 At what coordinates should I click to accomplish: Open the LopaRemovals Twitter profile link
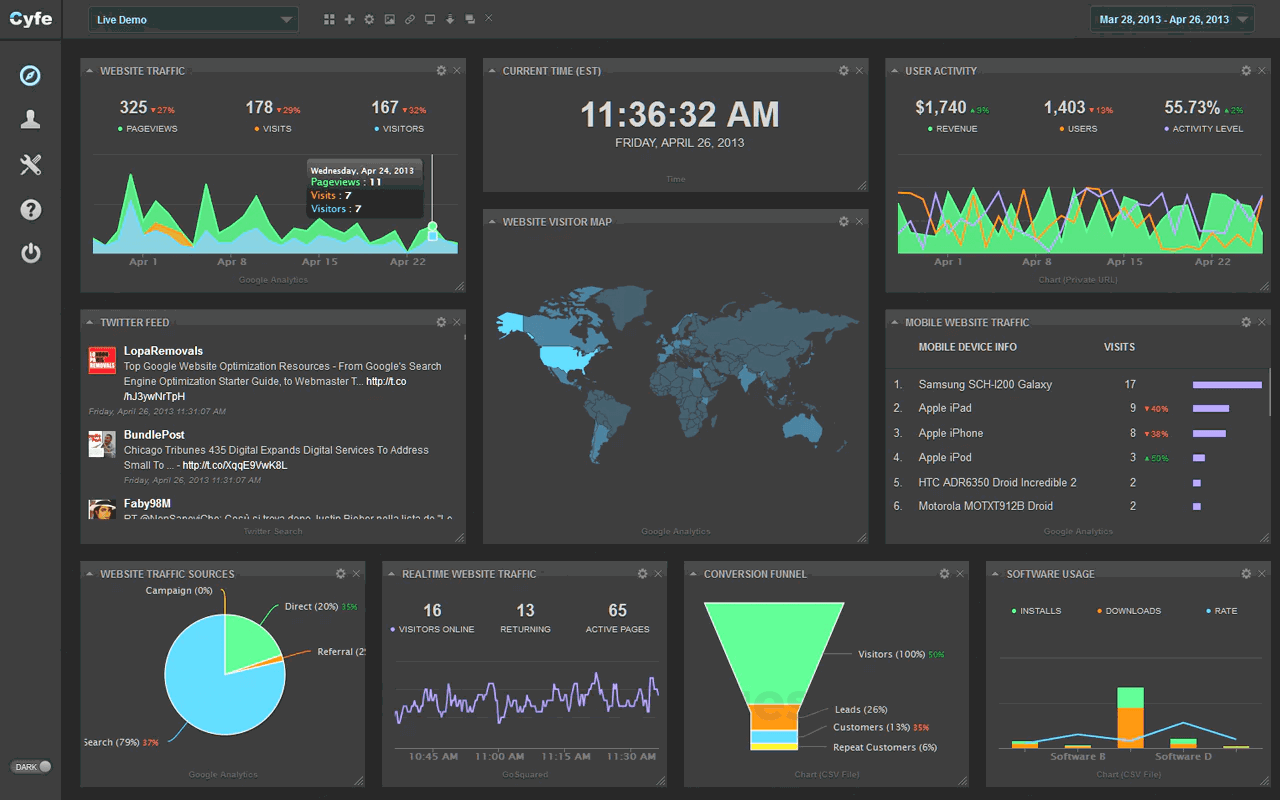[163, 351]
